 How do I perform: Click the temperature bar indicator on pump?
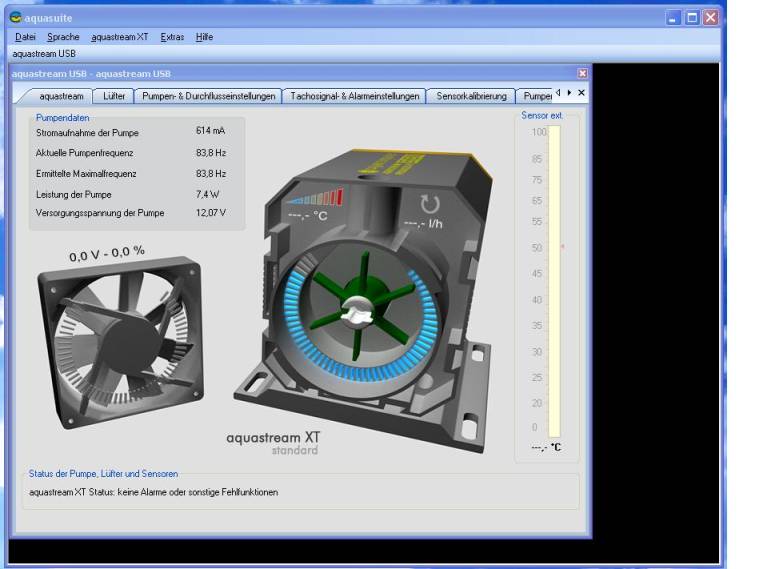point(317,196)
